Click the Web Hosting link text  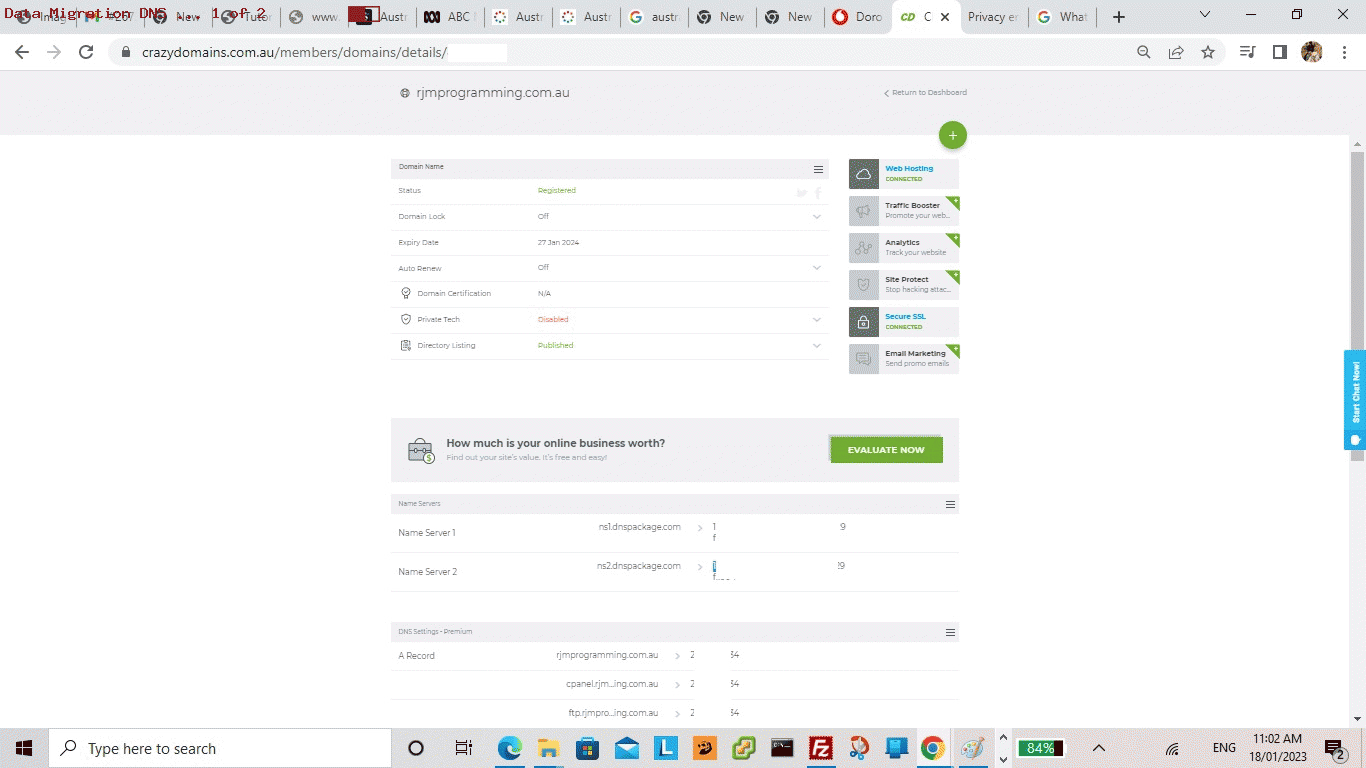click(x=909, y=169)
